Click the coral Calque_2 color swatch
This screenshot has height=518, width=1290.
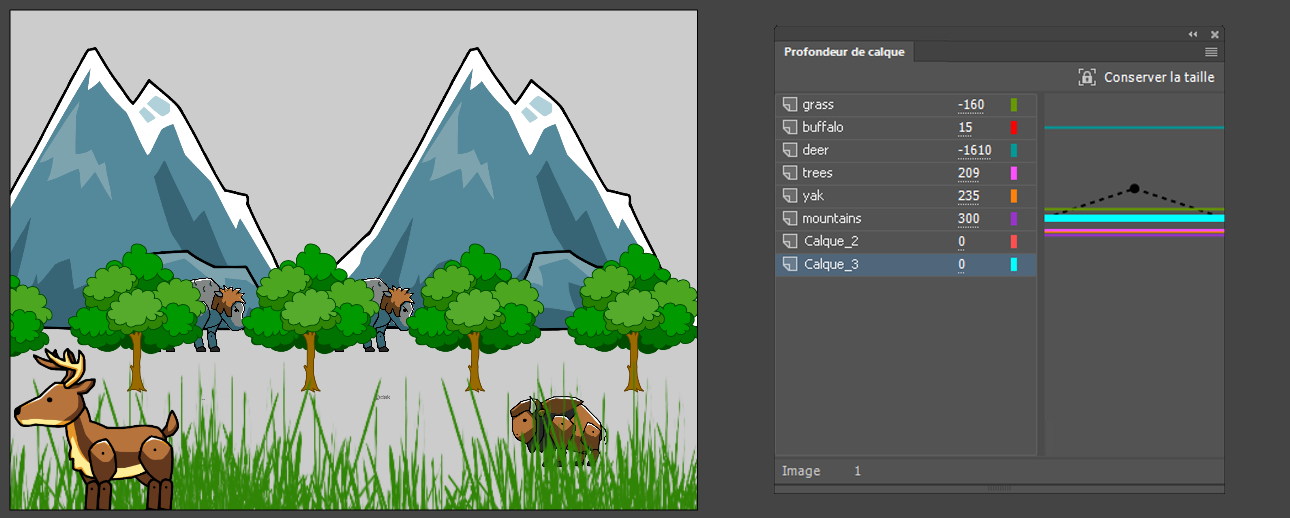(1014, 241)
